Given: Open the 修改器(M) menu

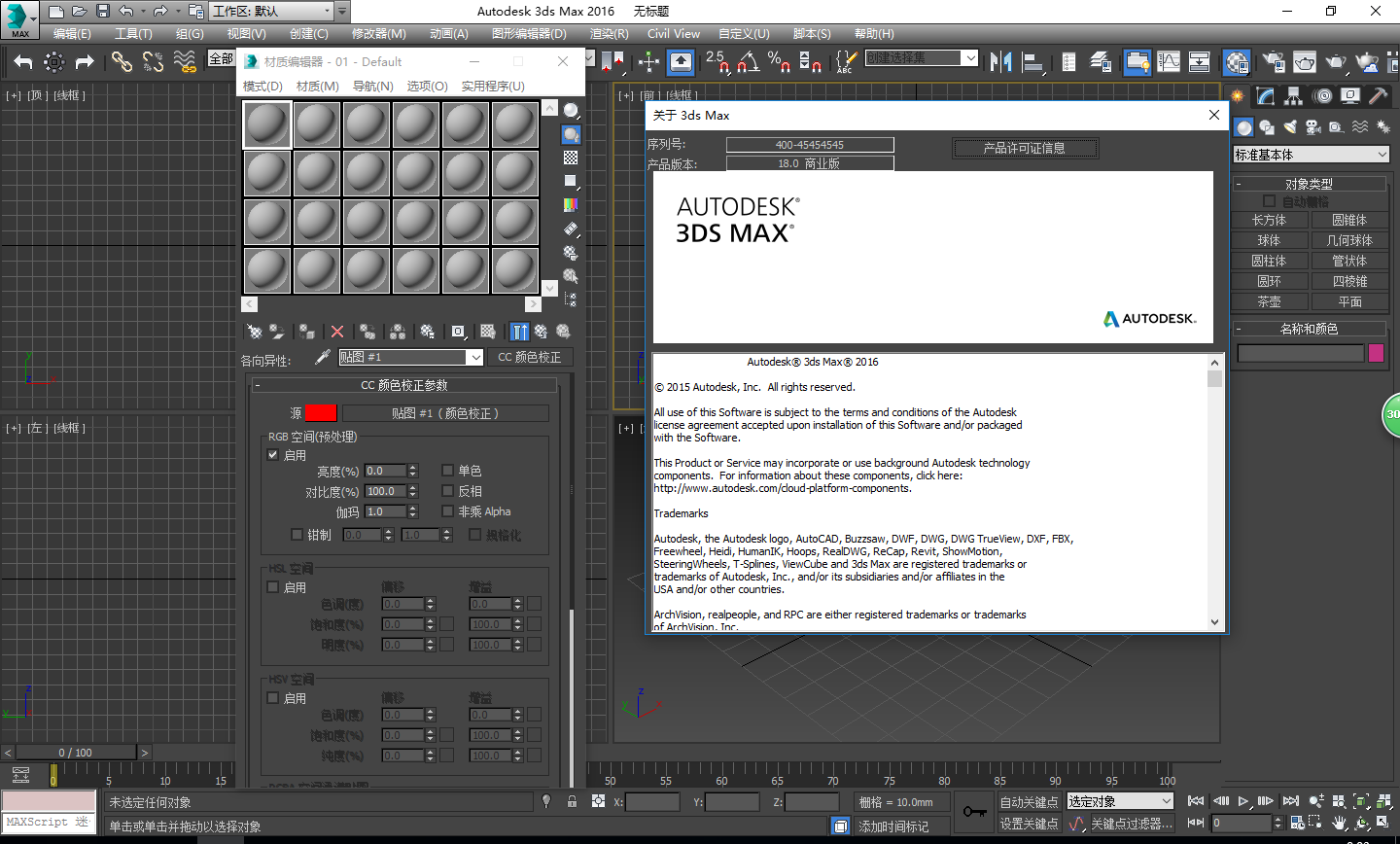Looking at the screenshot, I should (379, 34).
